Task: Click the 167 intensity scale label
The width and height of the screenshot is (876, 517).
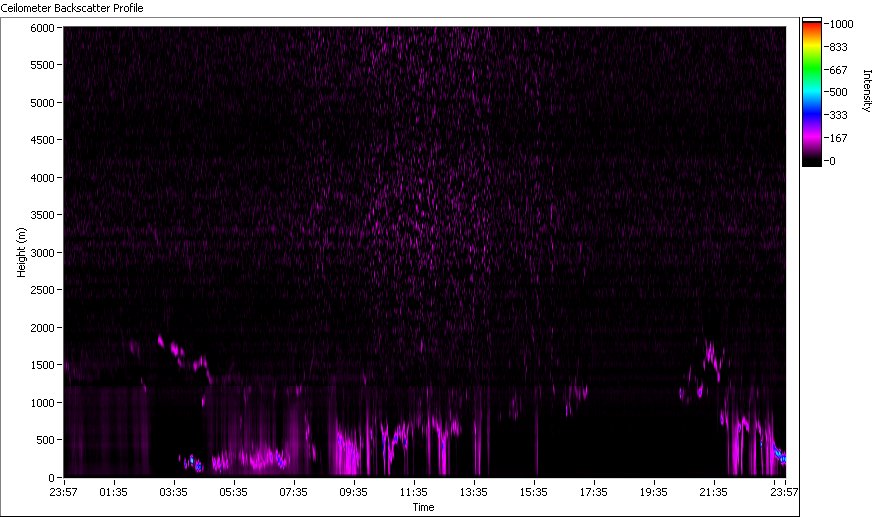Action: click(839, 138)
